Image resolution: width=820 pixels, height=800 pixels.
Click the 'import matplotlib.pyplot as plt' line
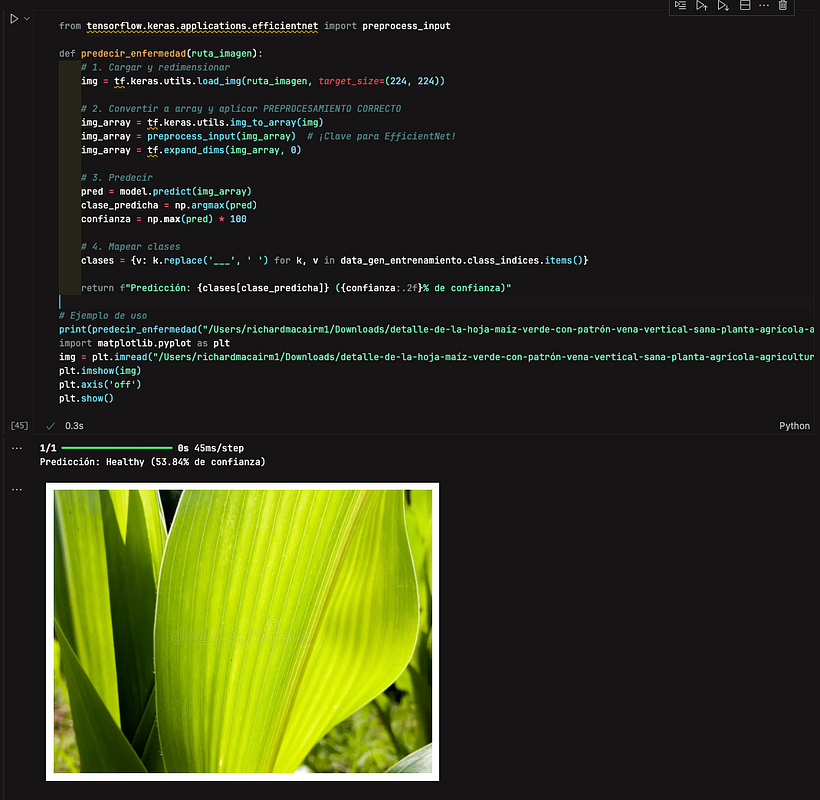[144, 344]
